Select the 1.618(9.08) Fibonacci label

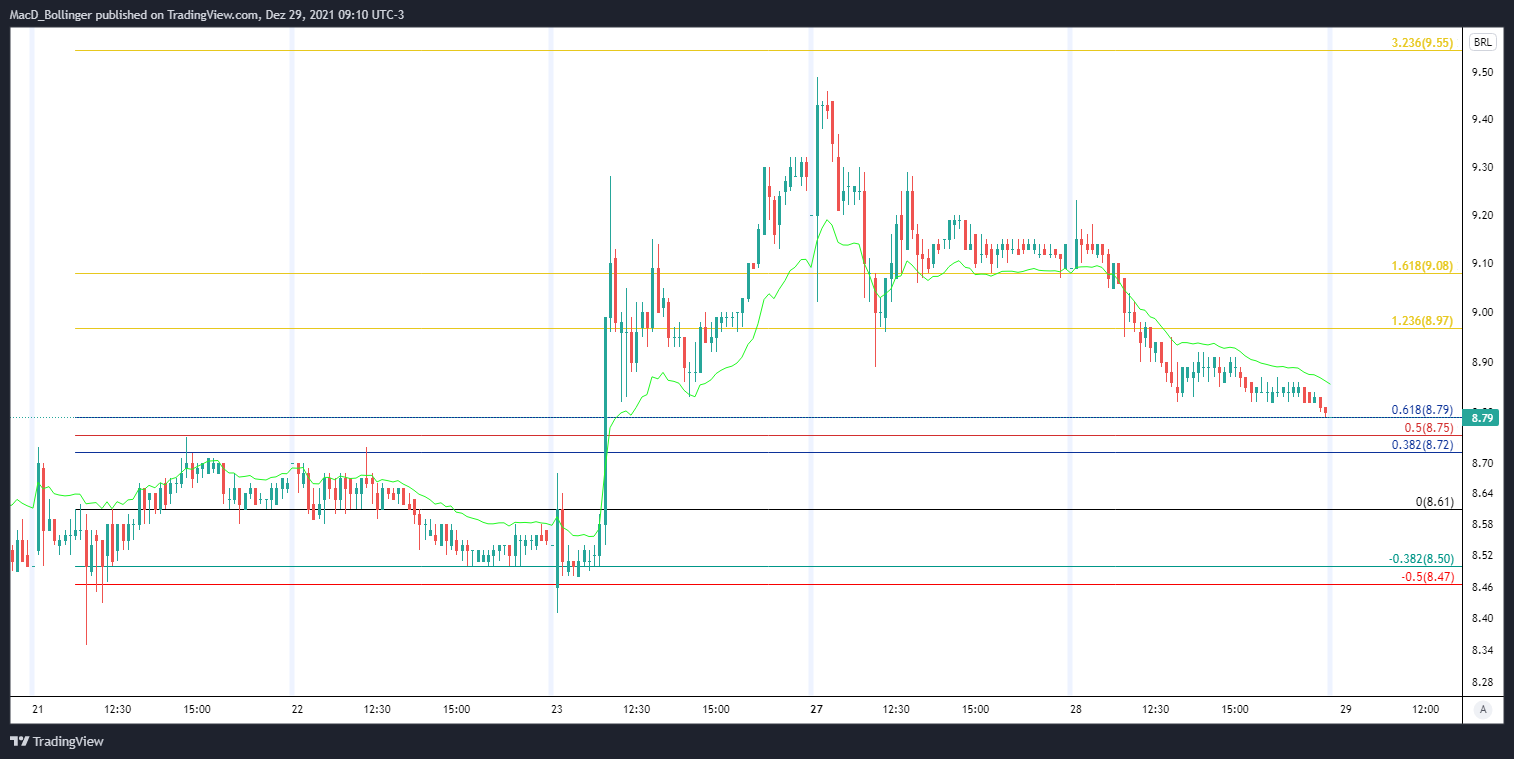(1422, 266)
